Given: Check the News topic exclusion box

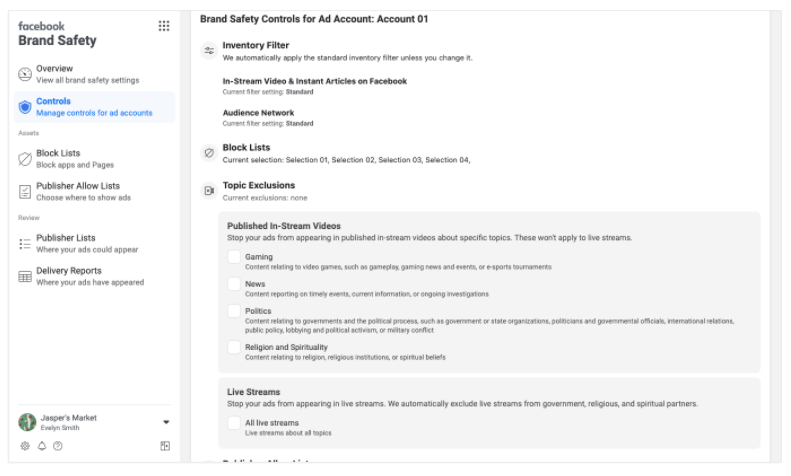Looking at the screenshot, I should [x=234, y=284].
